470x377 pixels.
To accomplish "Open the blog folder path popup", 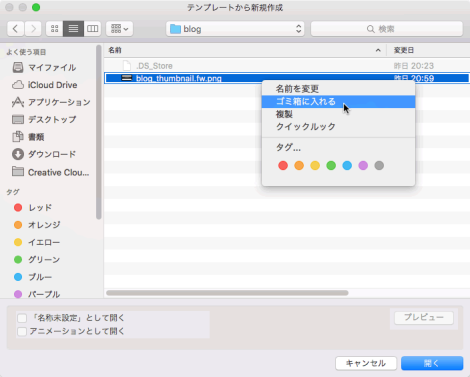I will pyautogui.click(x=235, y=29).
